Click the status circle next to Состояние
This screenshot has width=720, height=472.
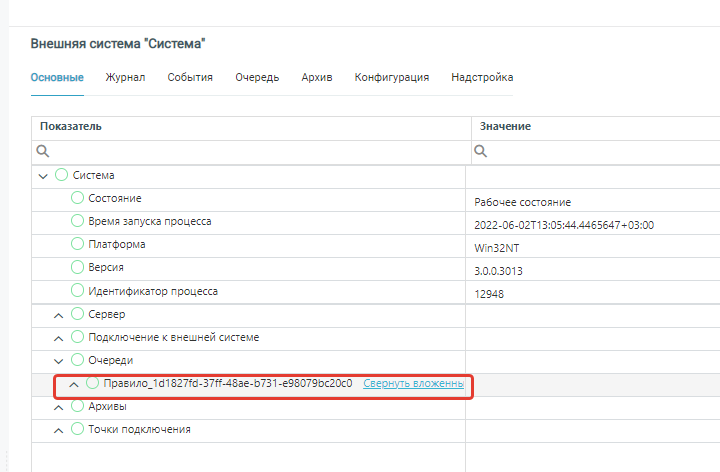tap(78, 198)
